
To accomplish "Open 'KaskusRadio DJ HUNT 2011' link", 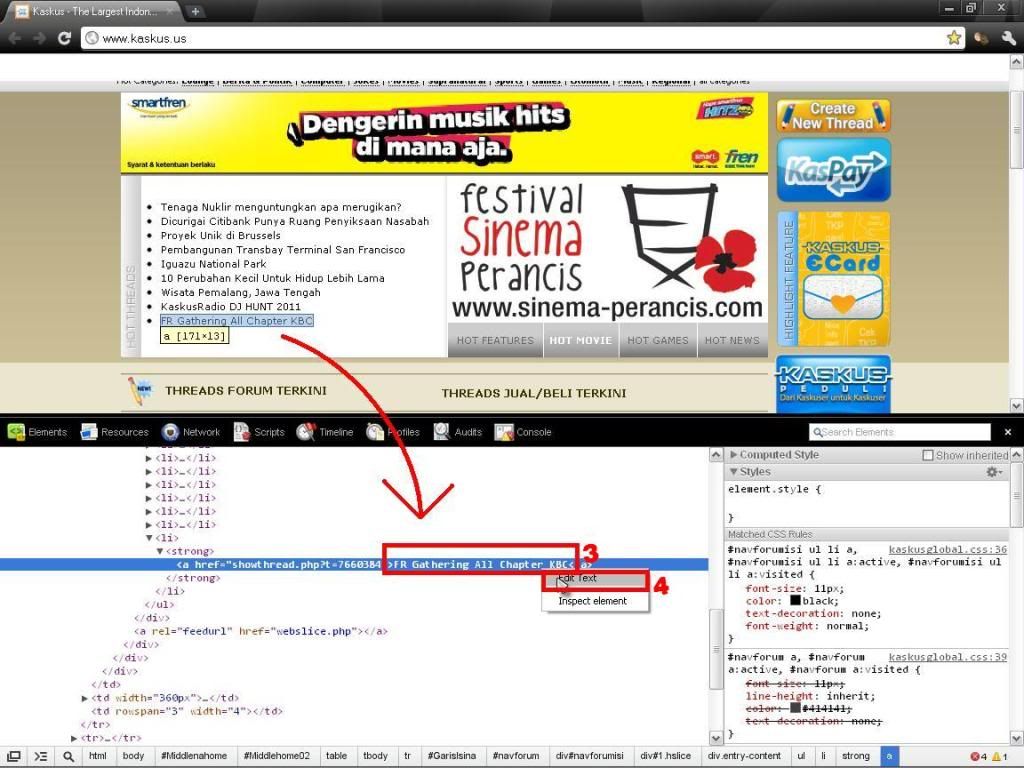I will (231, 306).
